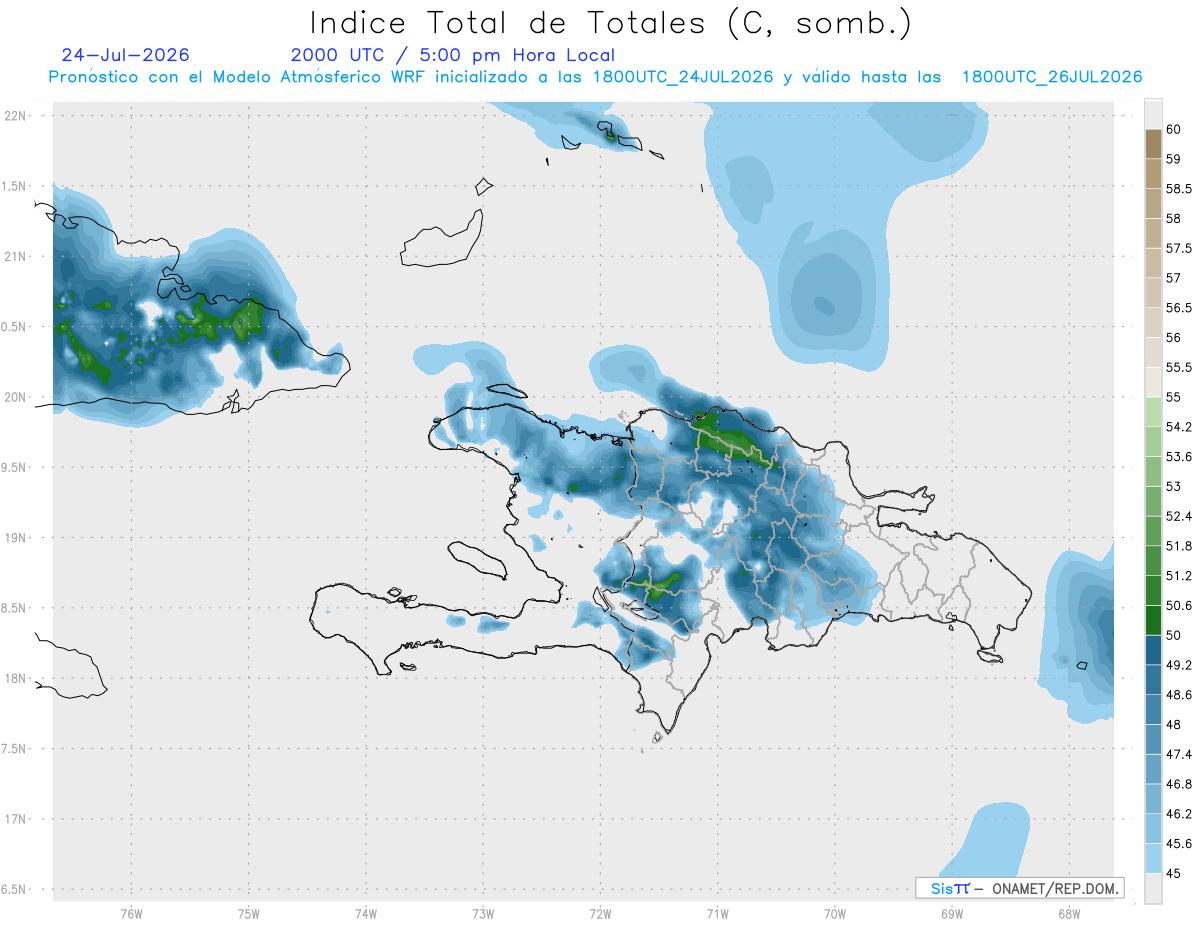
Task: Select the 72W longitude label
Action: (x=600, y=913)
